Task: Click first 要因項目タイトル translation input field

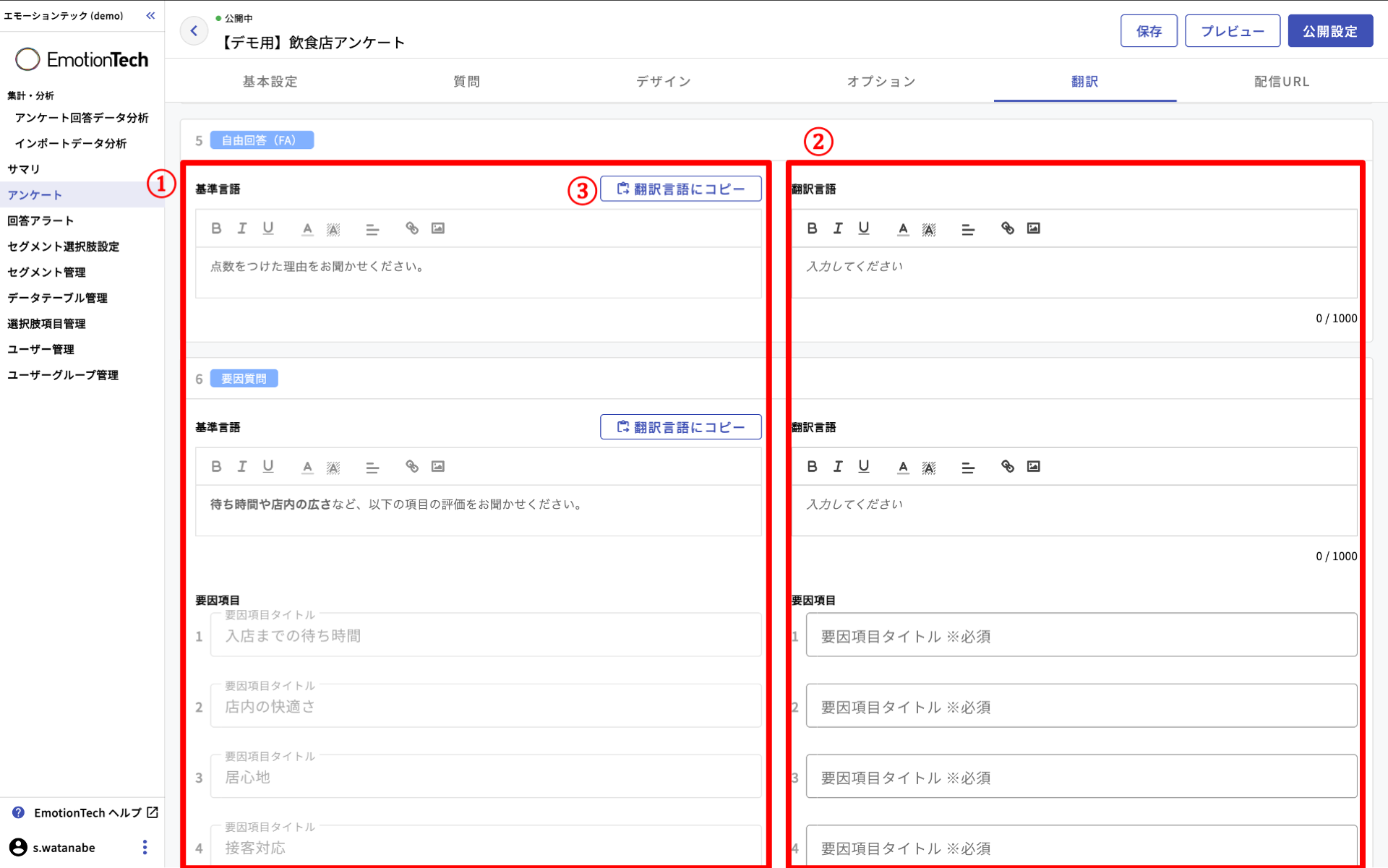Action: [1081, 635]
